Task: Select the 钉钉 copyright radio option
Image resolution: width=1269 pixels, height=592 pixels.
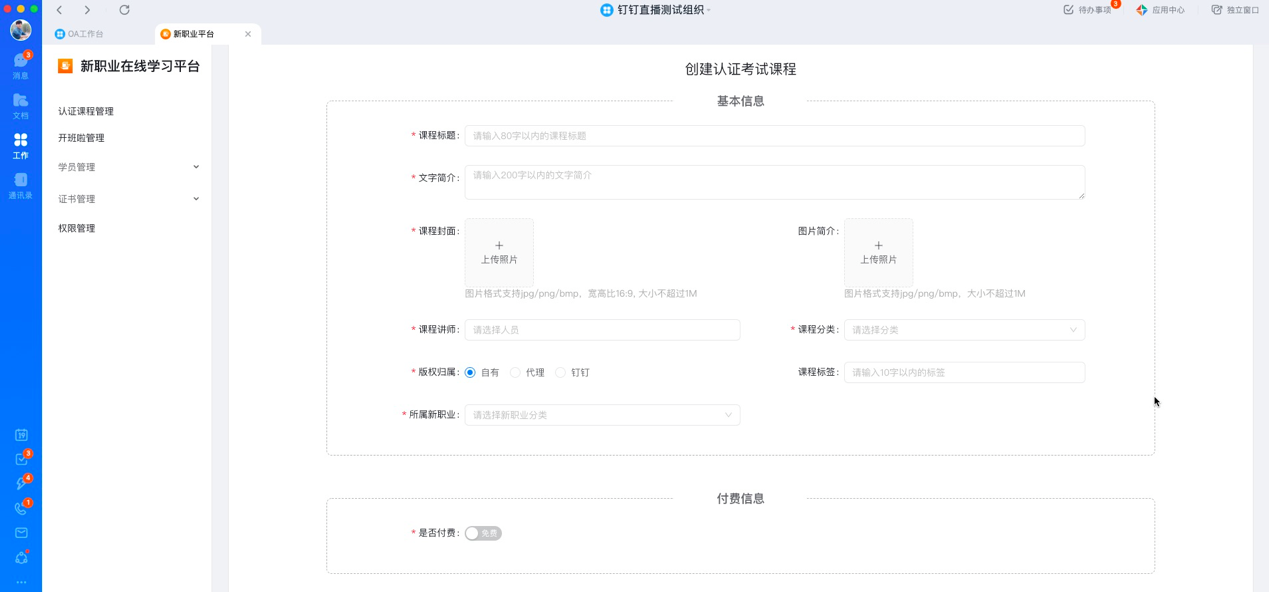Action: pyautogui.click(x=560, y=372)
